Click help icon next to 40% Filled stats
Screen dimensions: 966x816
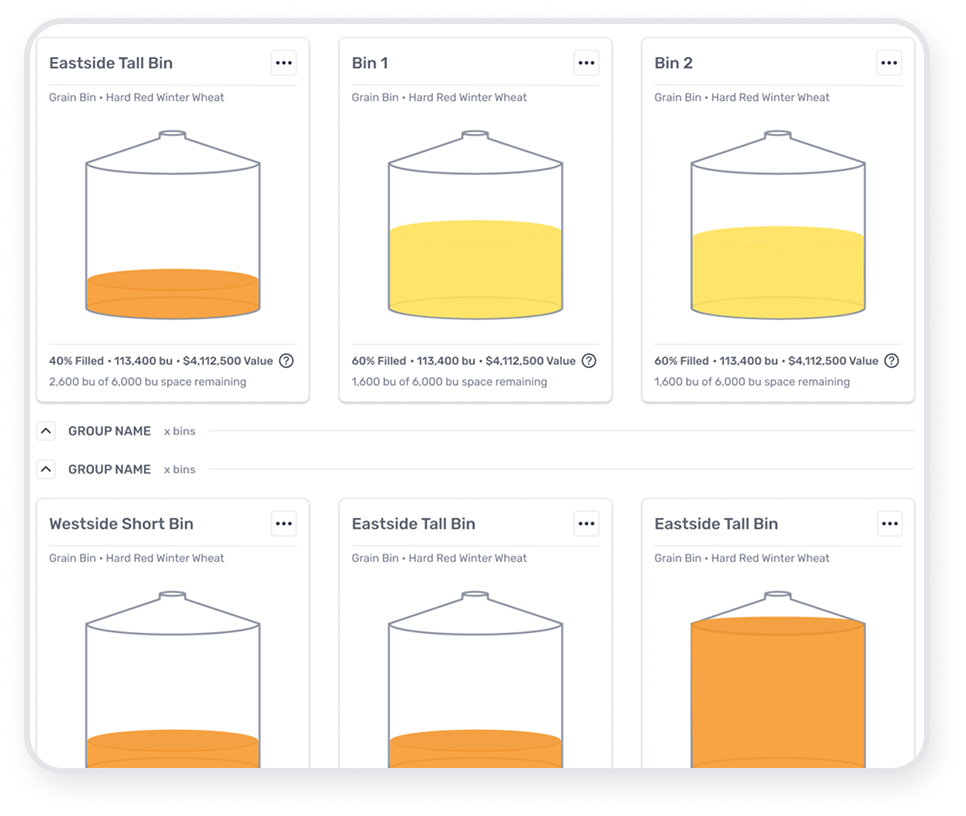click(286, 361)
